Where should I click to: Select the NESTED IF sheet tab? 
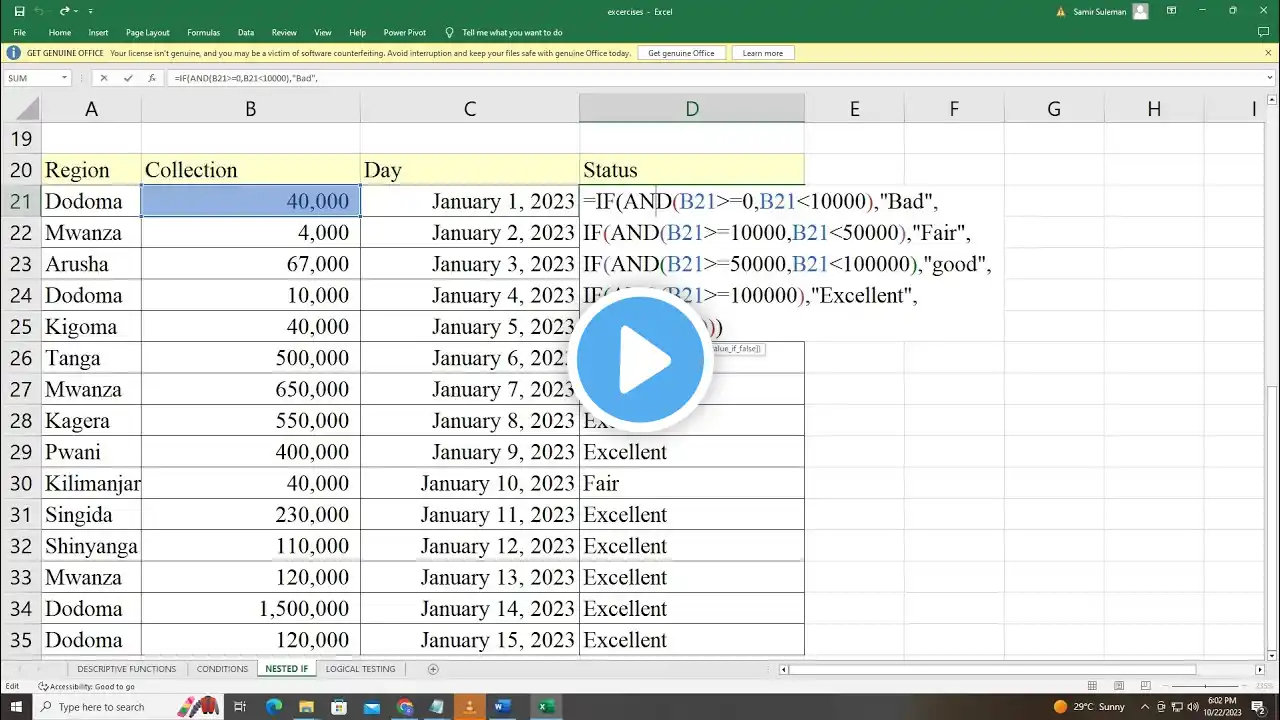[x=287, y=669]
